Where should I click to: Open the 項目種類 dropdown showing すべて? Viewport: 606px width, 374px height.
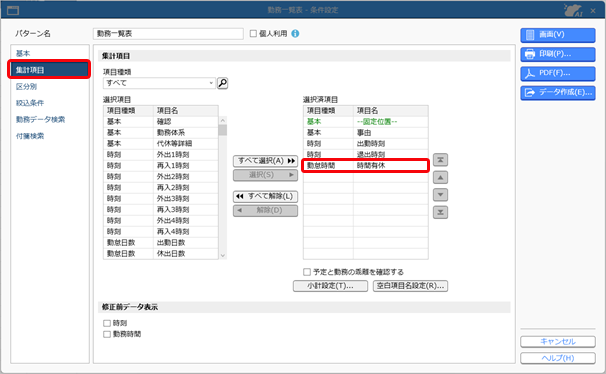pos(159,83)
